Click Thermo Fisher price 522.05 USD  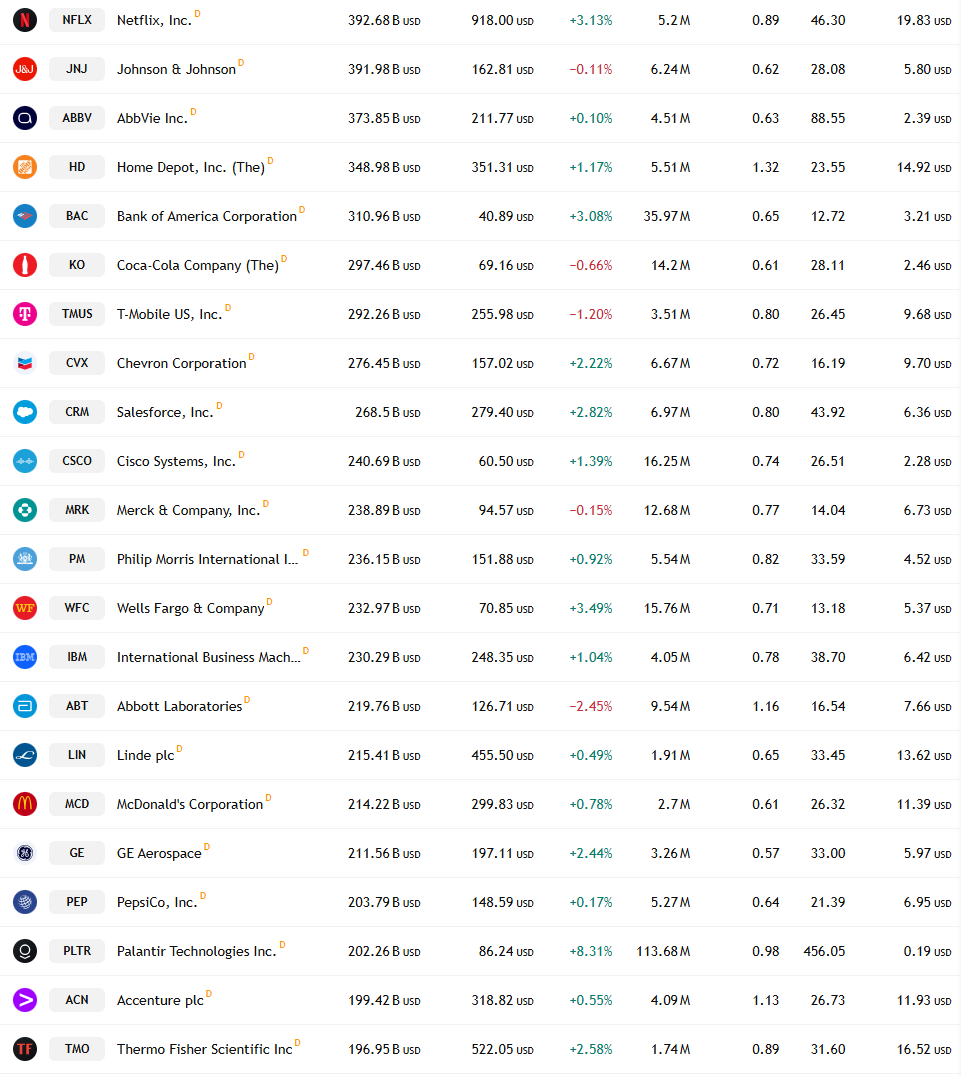[502, 1049]
